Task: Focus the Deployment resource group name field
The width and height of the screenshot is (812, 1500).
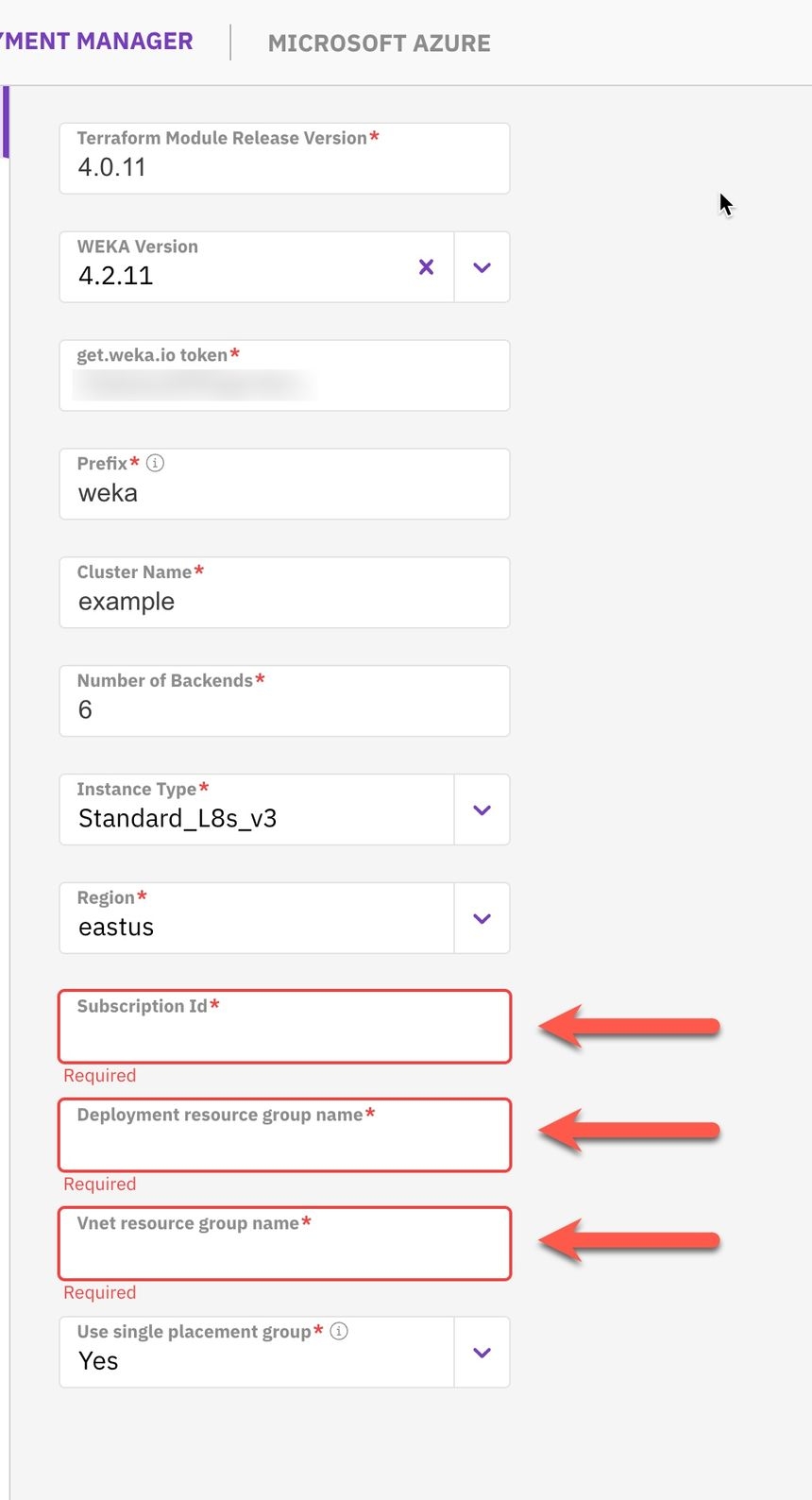Action: coord(283,1144)
